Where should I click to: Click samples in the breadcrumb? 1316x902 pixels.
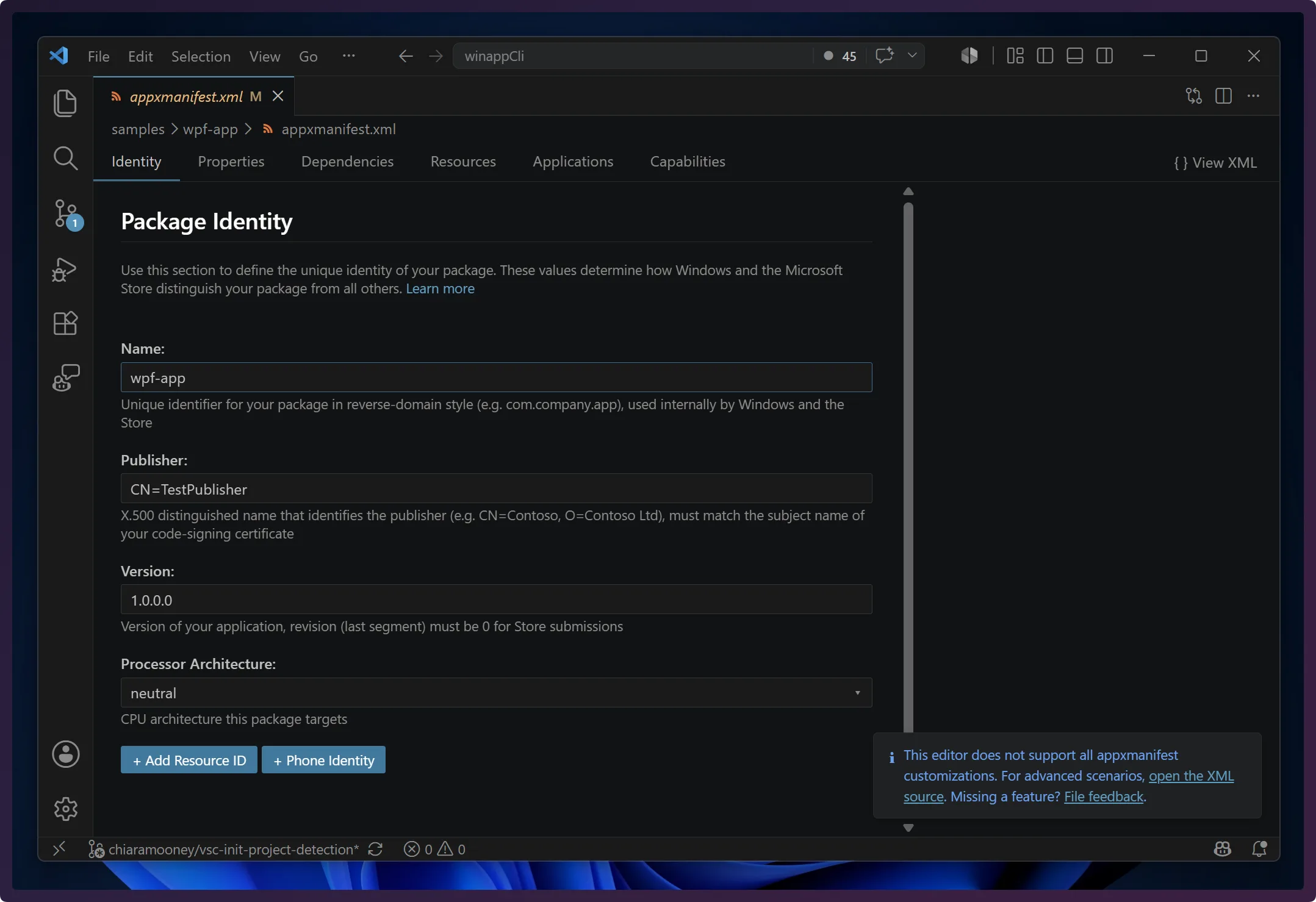(138, 129)
